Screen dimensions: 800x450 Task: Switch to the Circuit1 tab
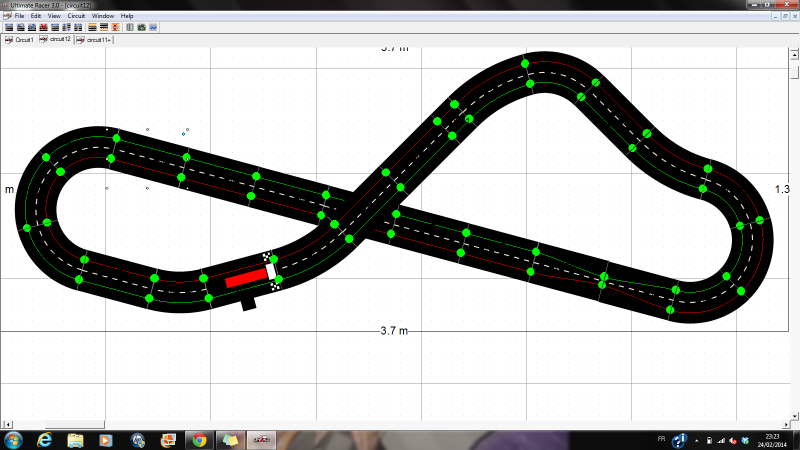click(20, 40)
